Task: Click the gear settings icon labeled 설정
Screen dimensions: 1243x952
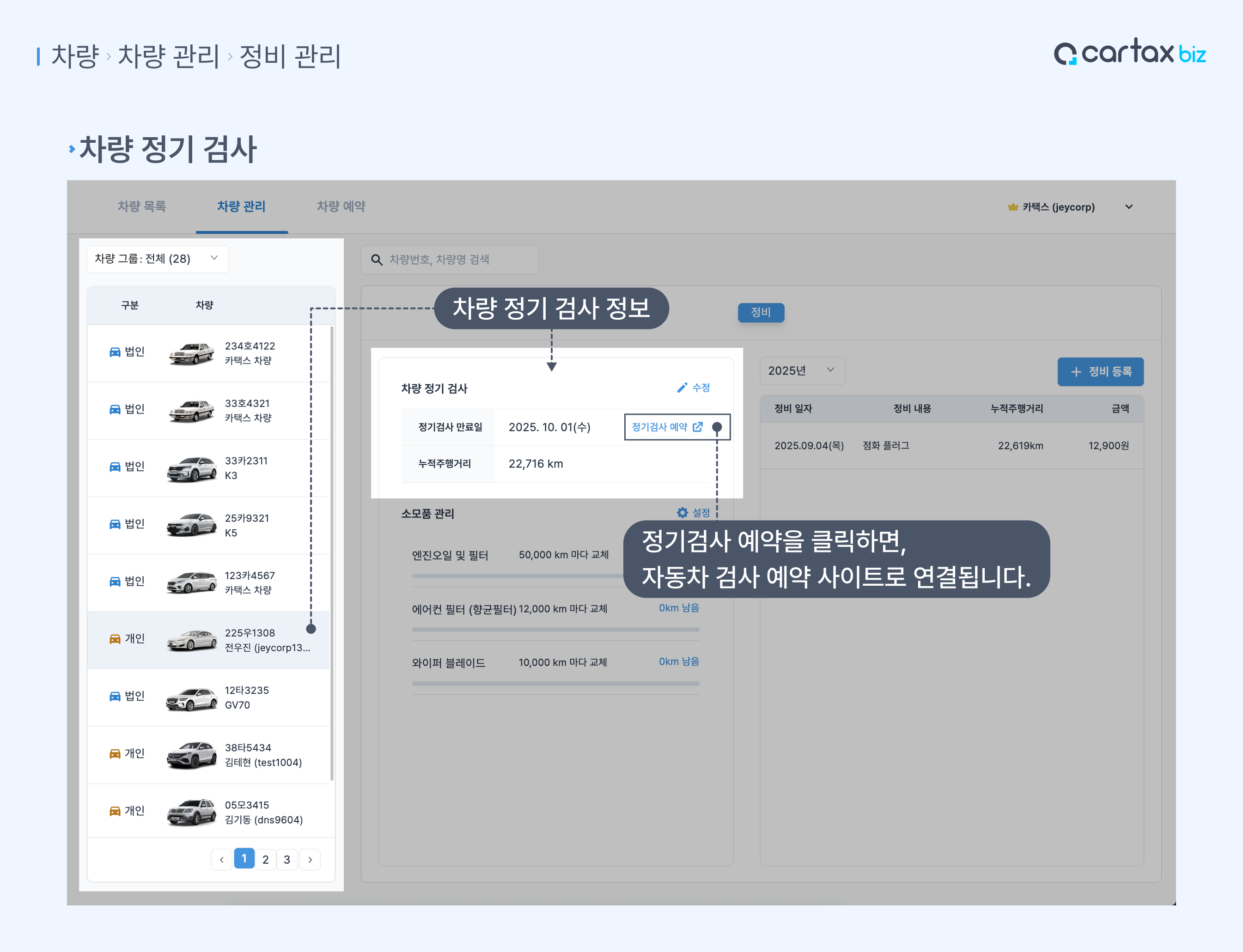Action: coord(682,513)
